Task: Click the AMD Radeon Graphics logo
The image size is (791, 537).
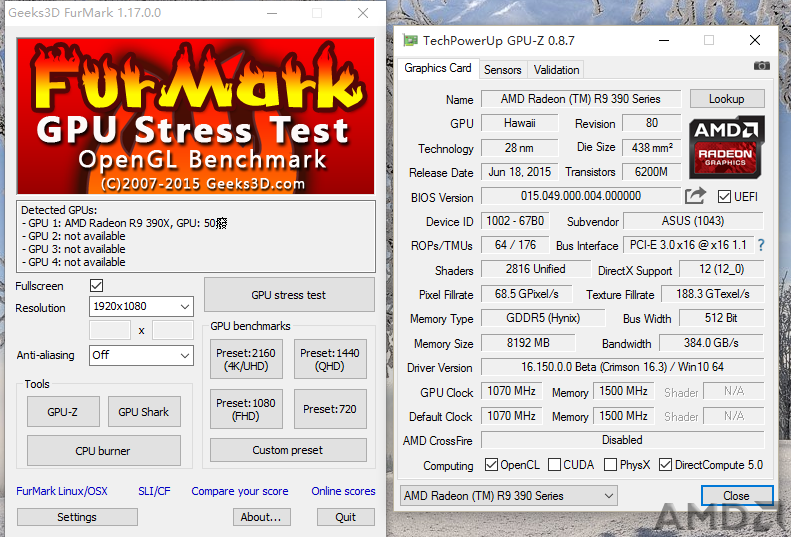Action: point(726,147)
